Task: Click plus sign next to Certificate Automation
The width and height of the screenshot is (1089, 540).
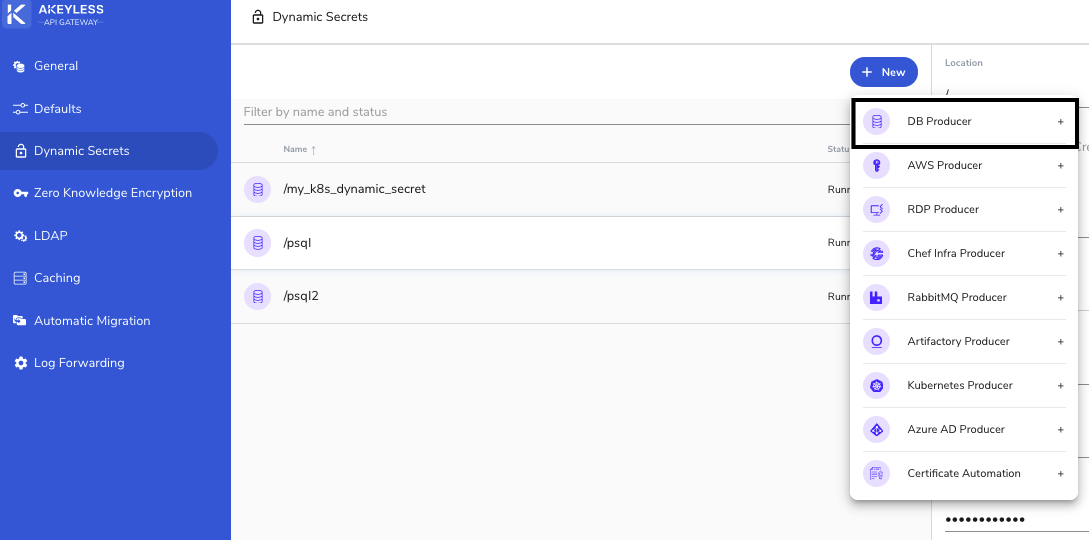Action: click(x=1061, y=474)
